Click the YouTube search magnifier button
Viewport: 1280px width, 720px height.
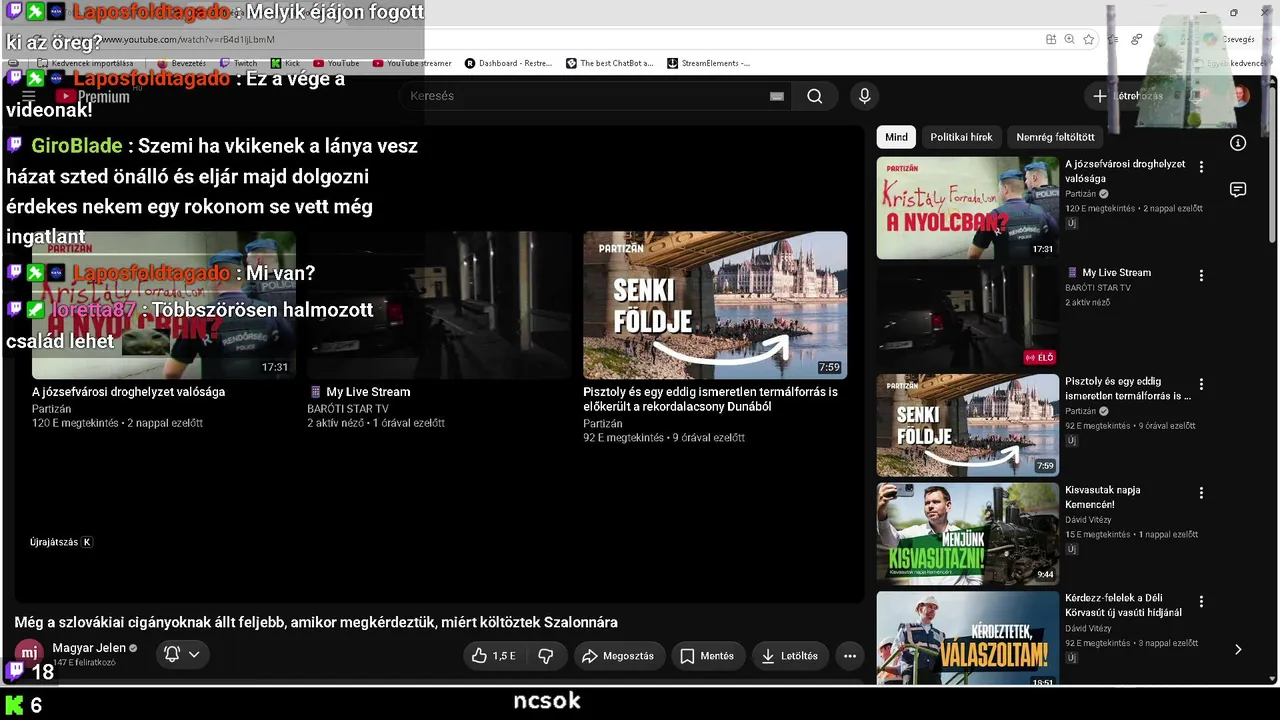(x=815, y=96)
